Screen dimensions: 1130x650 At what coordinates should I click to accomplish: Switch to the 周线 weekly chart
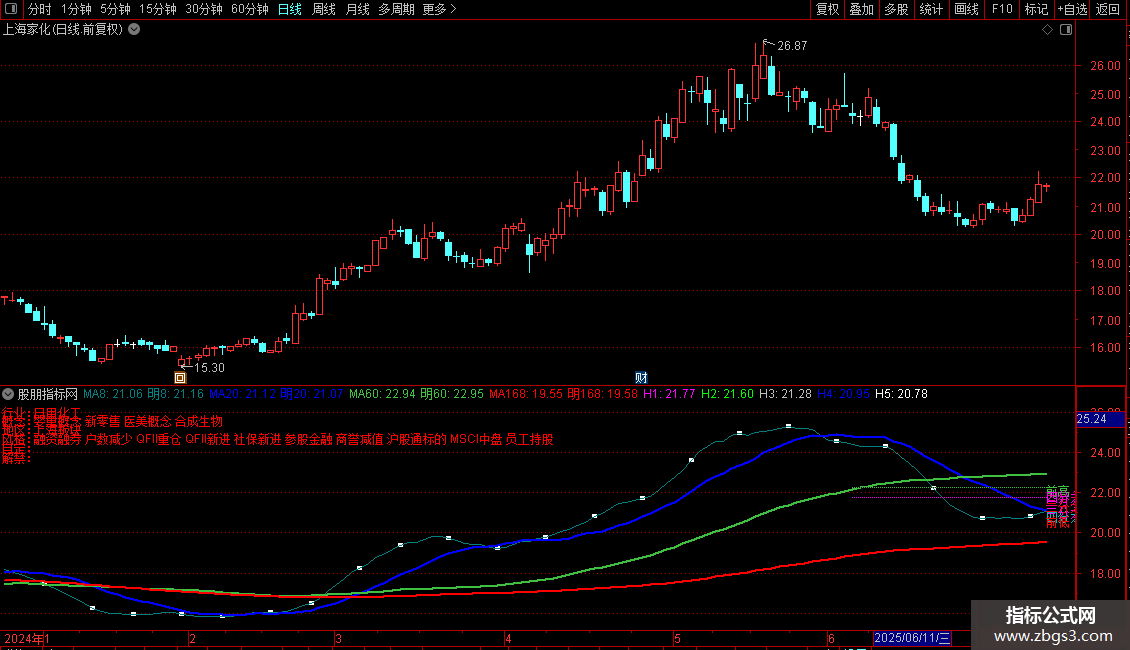click(x=324, y=9)
